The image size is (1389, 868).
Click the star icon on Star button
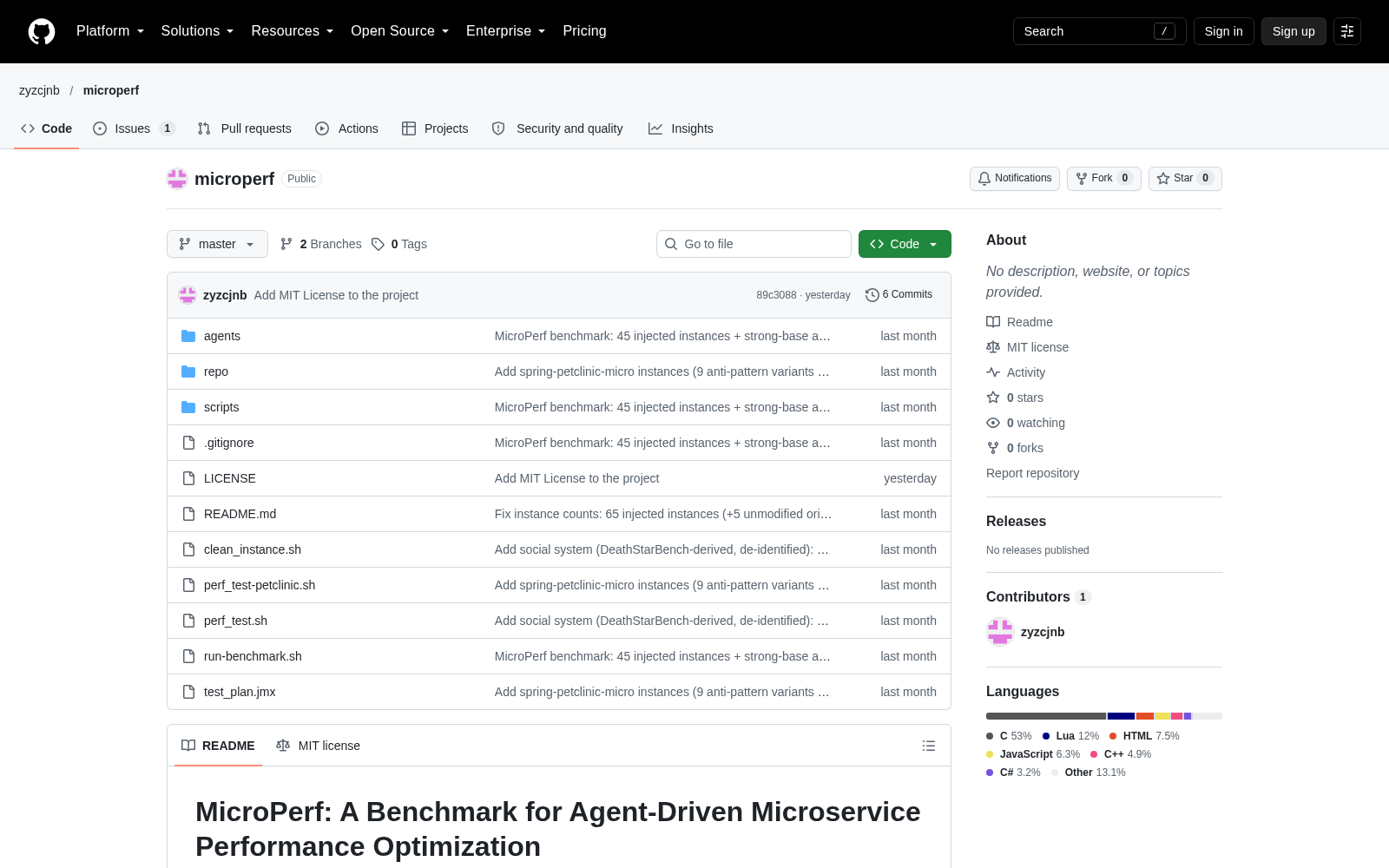click(1163, 179)
